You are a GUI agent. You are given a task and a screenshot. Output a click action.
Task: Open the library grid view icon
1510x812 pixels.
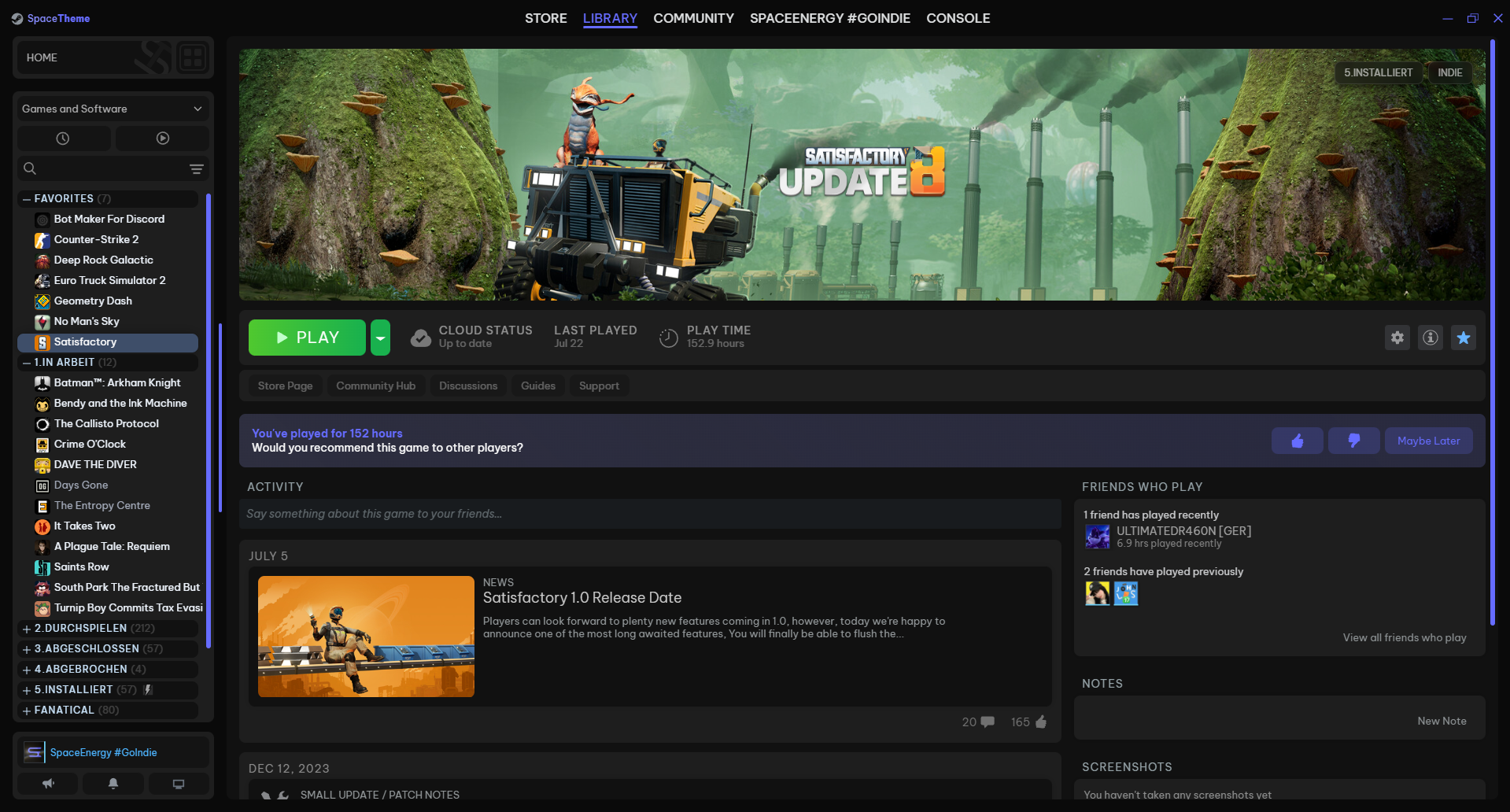coord(193,57)
